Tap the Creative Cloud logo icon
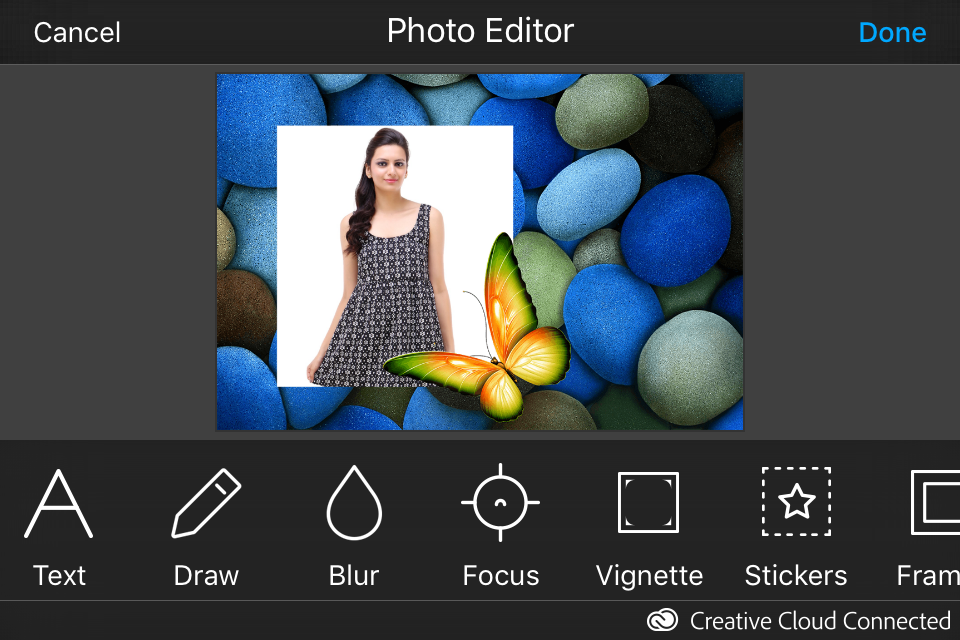The width and height of the screenshot is (960, 640). pos(662,620)
